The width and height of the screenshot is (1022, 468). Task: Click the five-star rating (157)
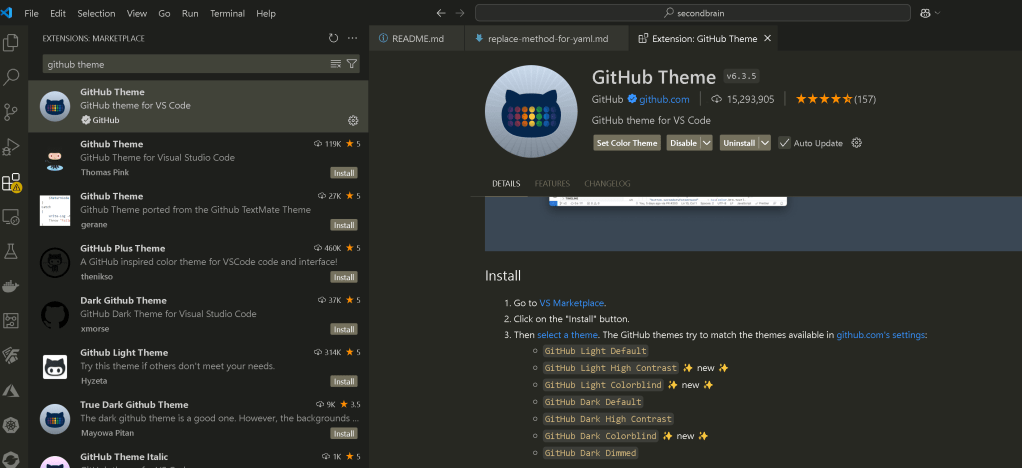836,99
